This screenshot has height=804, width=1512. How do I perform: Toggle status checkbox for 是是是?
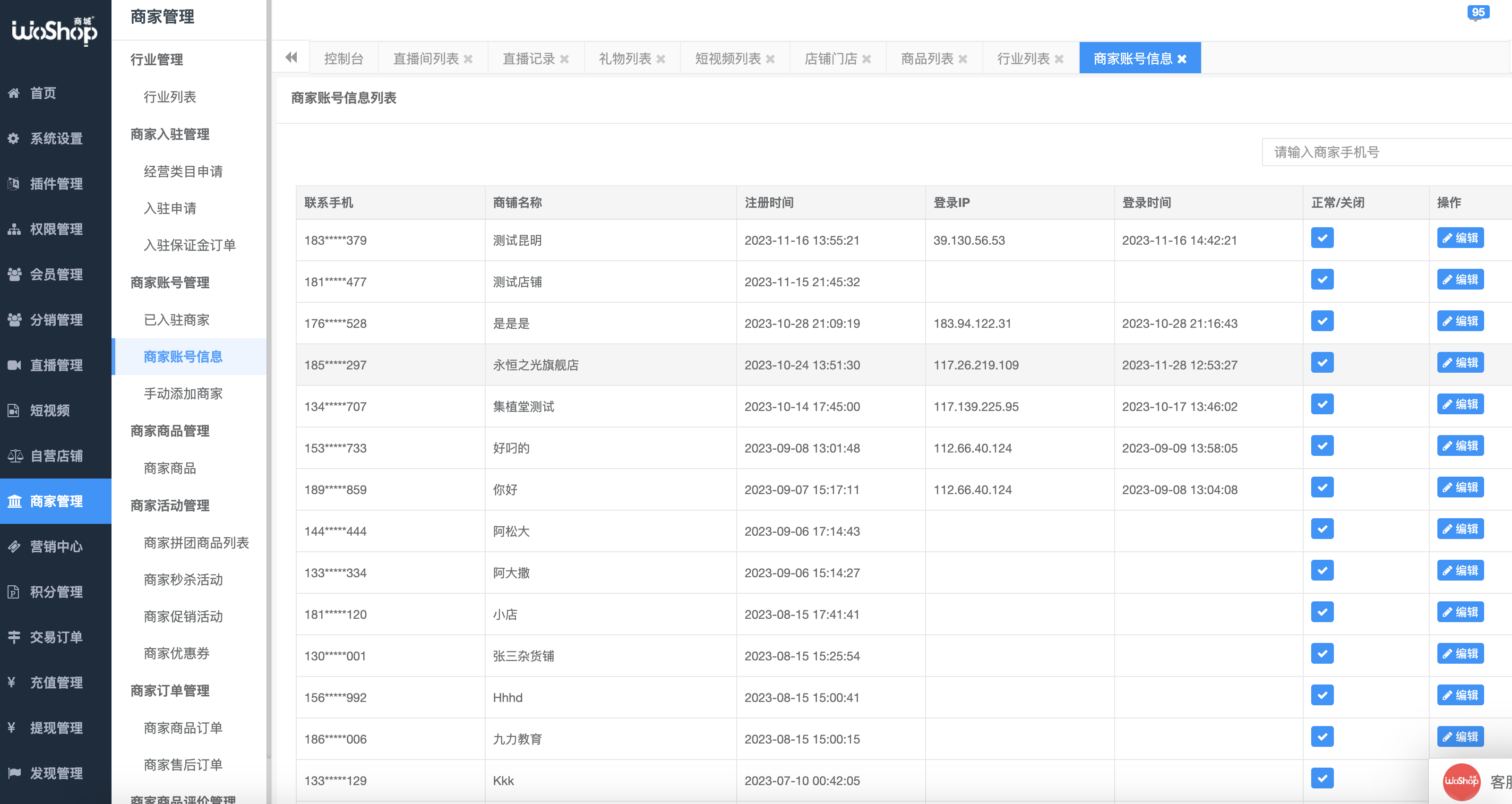1323,321
